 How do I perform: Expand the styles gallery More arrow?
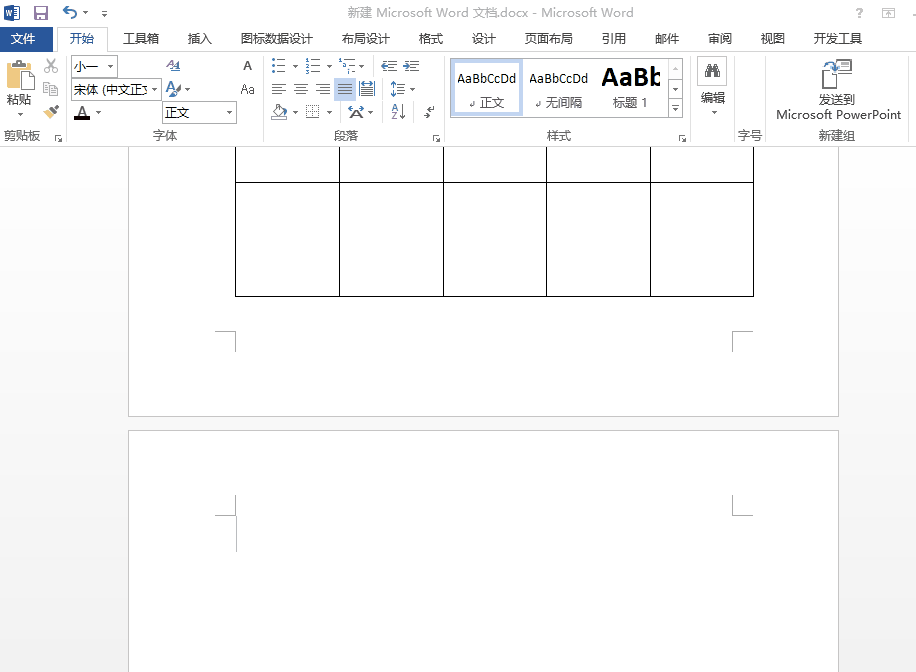[676, 108]
